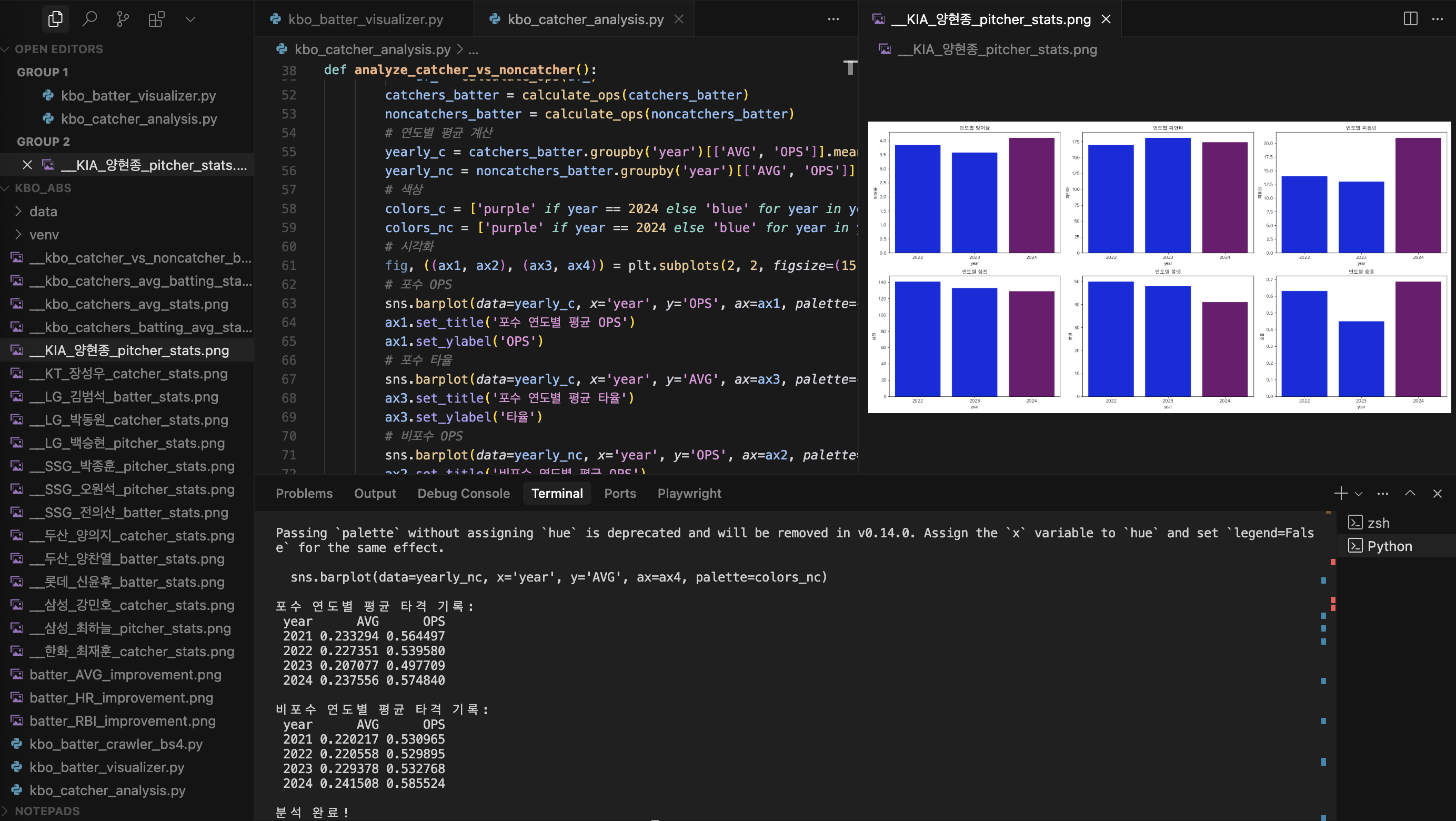Open the Search view icon

(89, 19)
